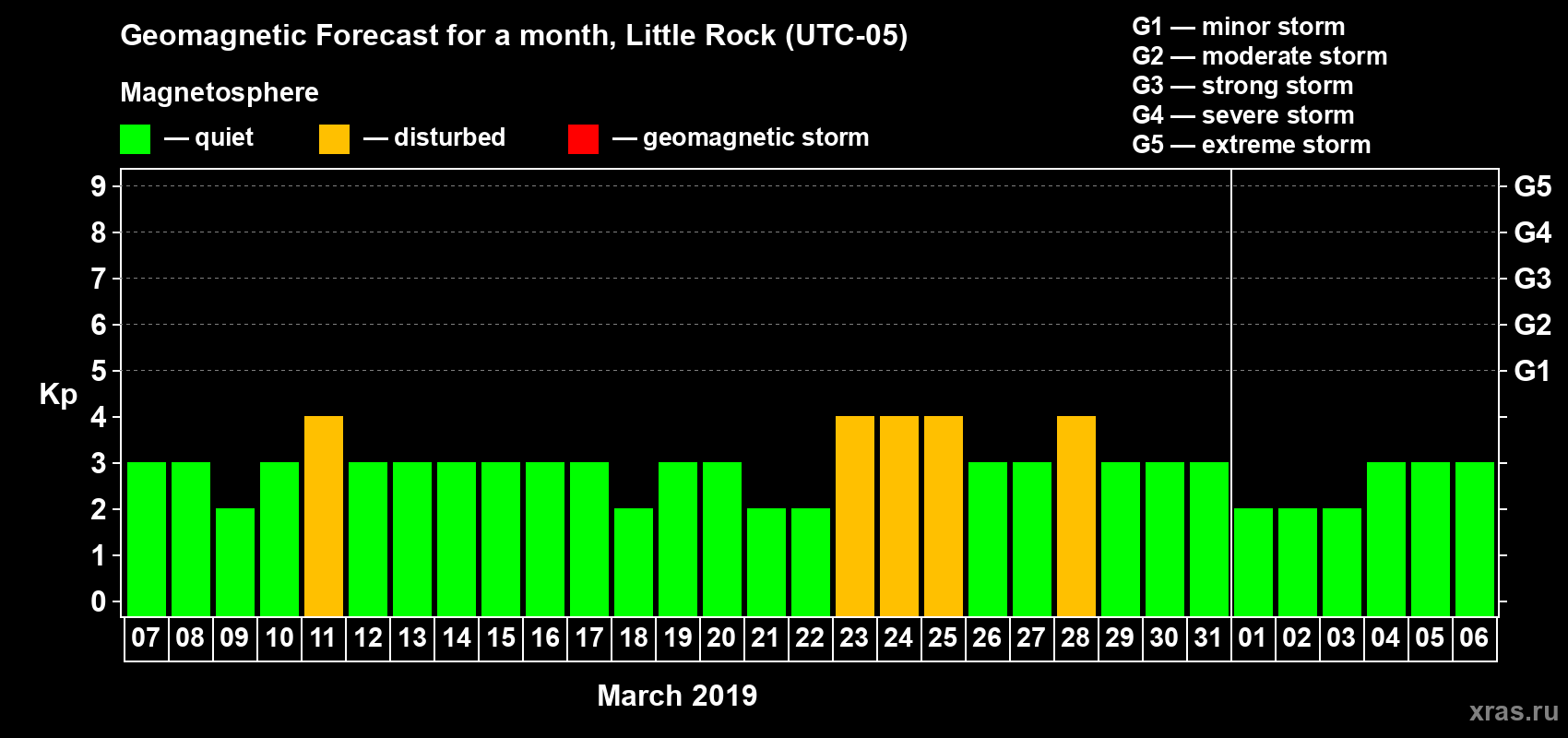Click the G1 storm level label

tap(1532, 371)
